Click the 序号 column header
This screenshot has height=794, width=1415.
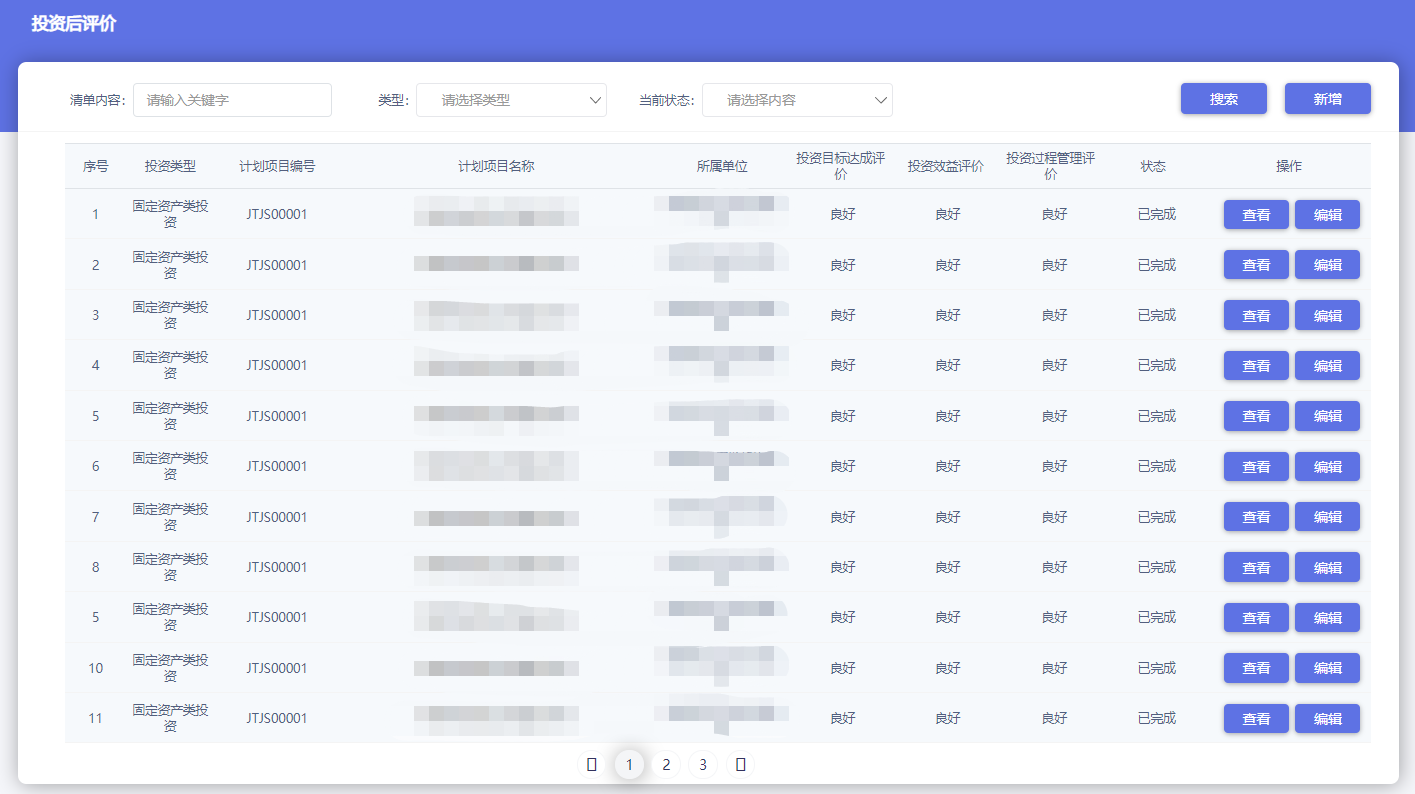[x=96, y=166]
